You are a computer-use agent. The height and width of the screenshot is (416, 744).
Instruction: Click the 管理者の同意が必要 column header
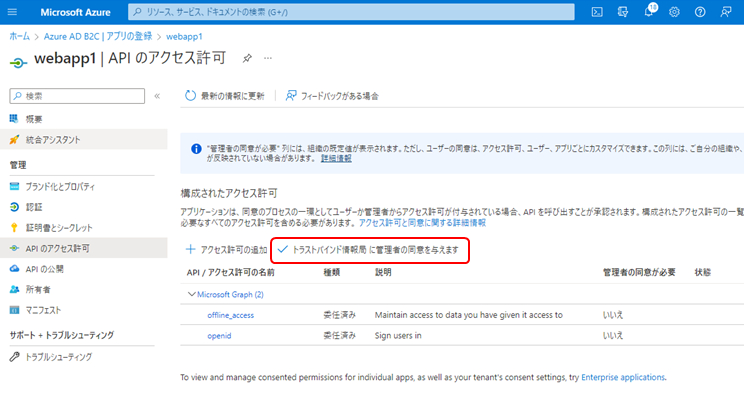639,272
